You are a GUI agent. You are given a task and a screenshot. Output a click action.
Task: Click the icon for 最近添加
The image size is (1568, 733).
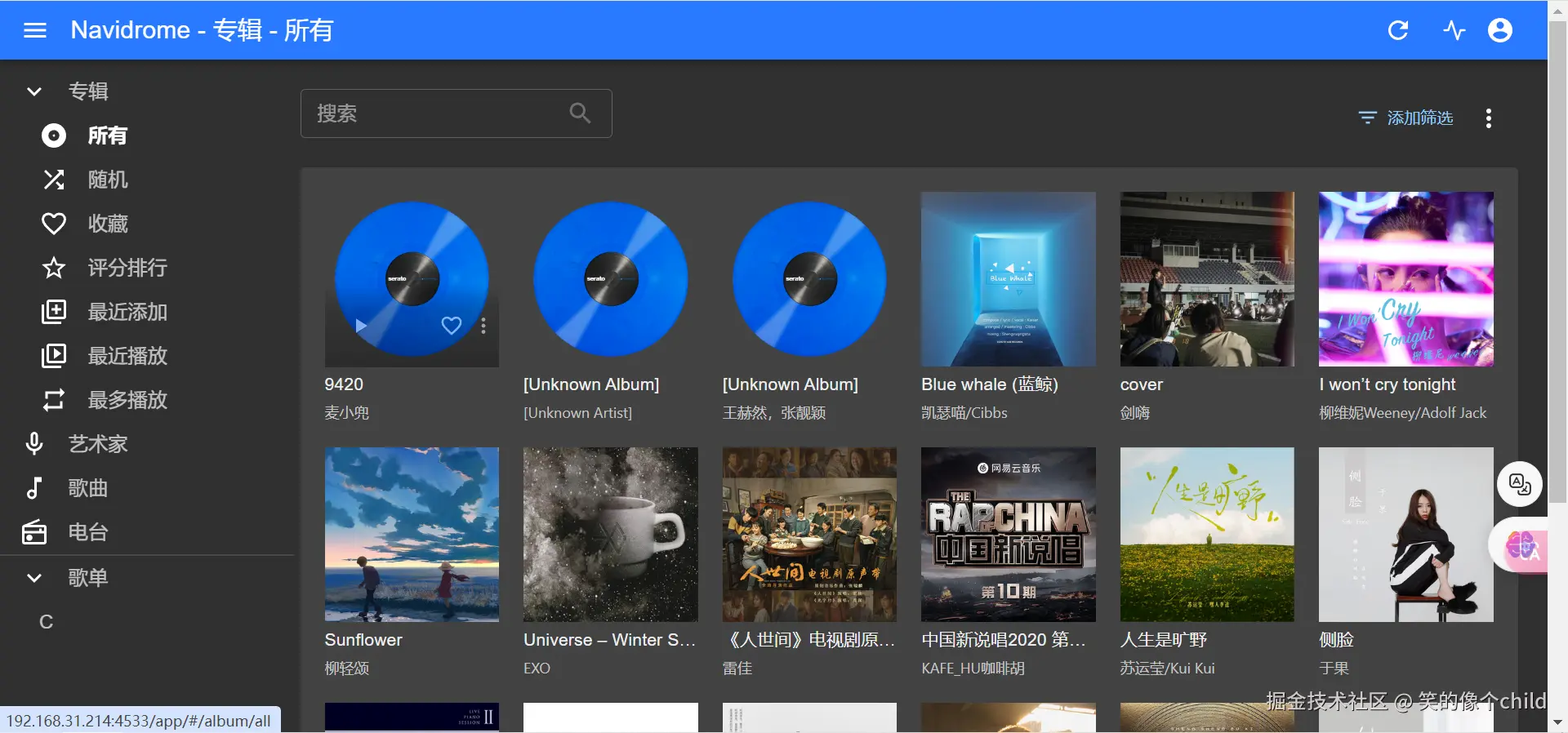pos(54,312)
